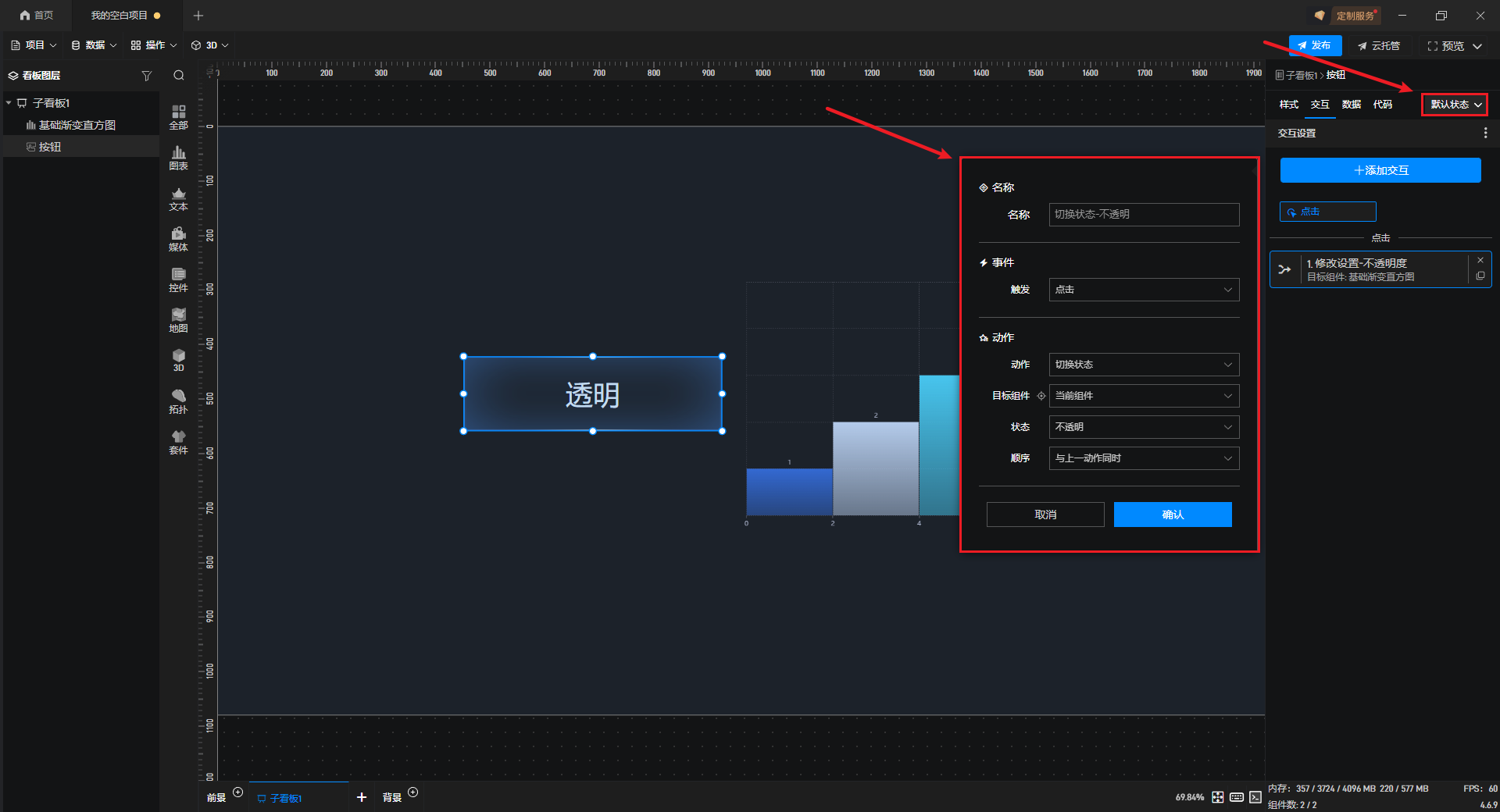Open the console terminal icon in status bar

(x=1255, y=797)
